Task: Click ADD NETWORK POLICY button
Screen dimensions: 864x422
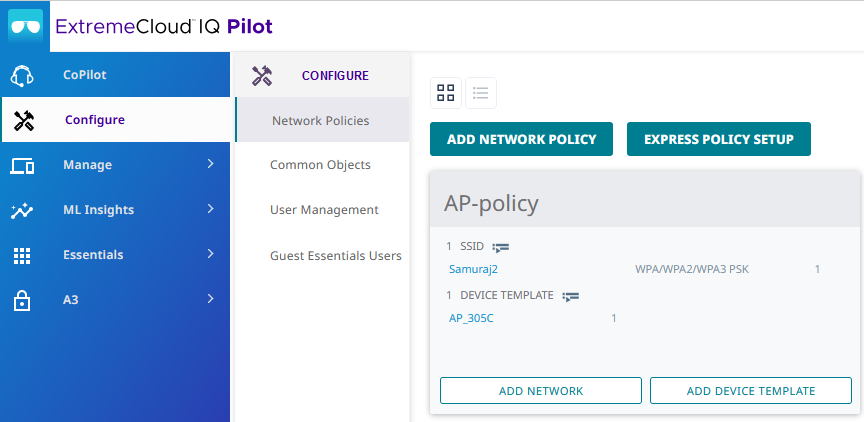Action: point(521,139)
